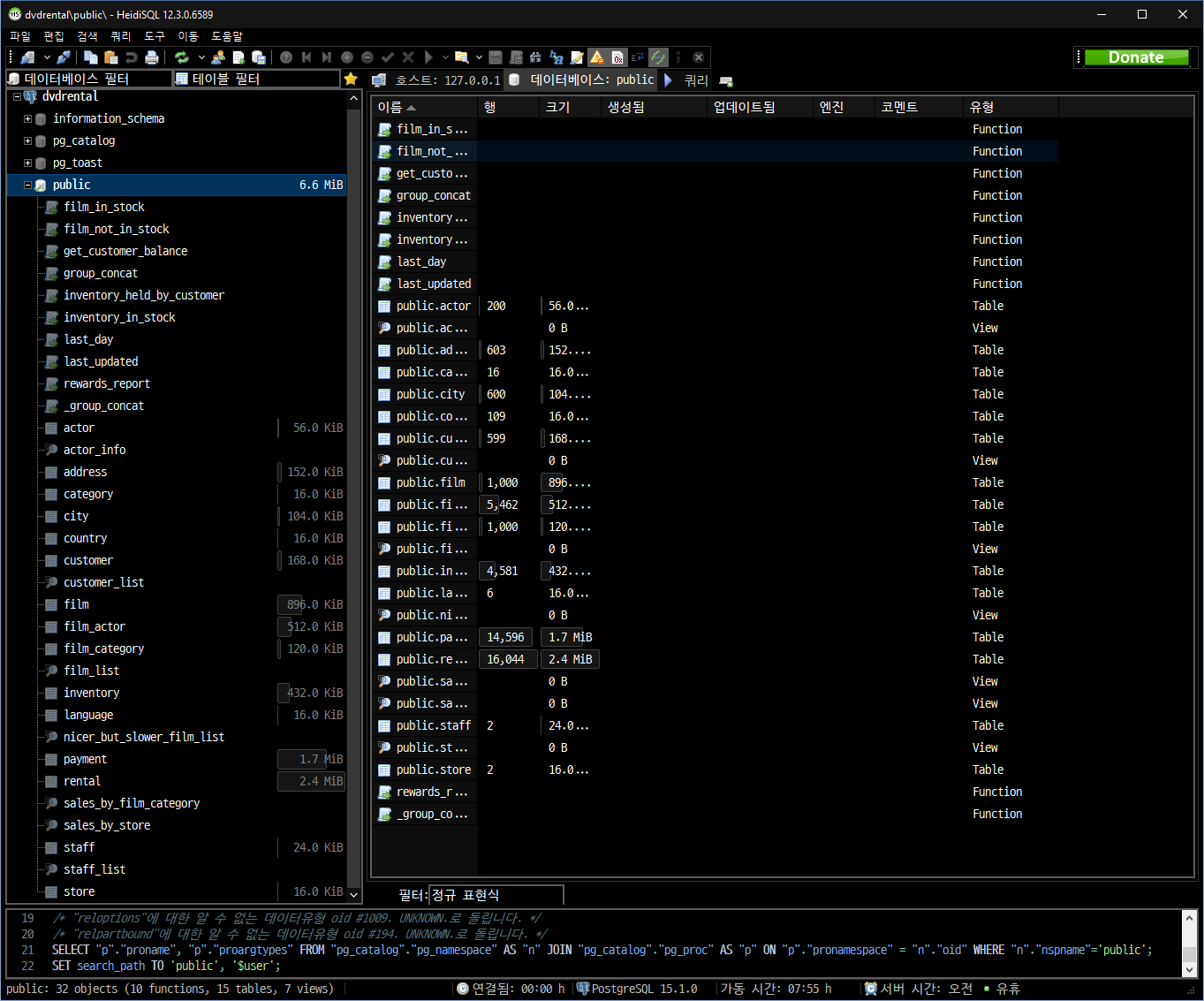Open the refresh dropdown arrow

201,57
